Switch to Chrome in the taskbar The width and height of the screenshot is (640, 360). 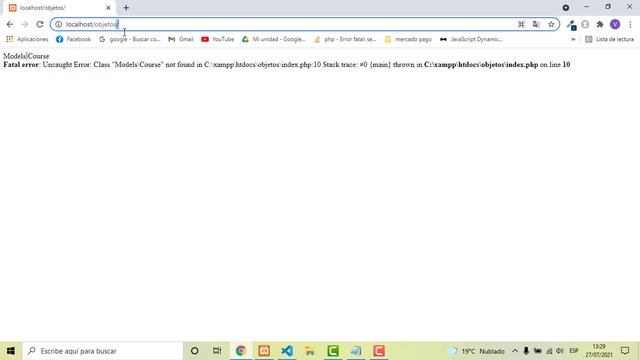[x=241, y=351]
